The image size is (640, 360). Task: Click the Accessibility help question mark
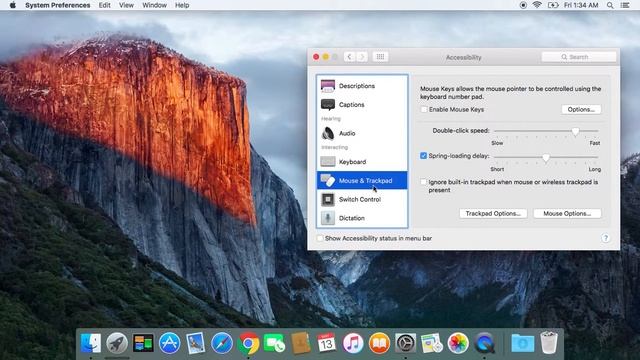click(x=606, y=238)
